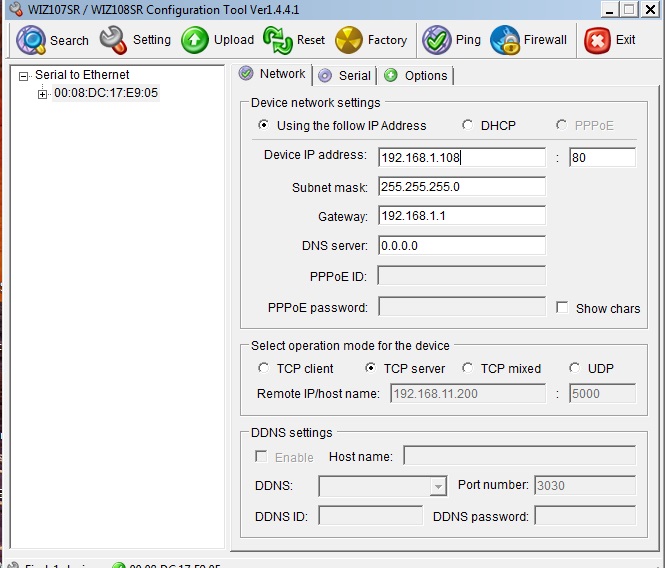This screenshot has height=568, width=665.
Task: Click the DDNS Host name field
Action: coord(520,456)
